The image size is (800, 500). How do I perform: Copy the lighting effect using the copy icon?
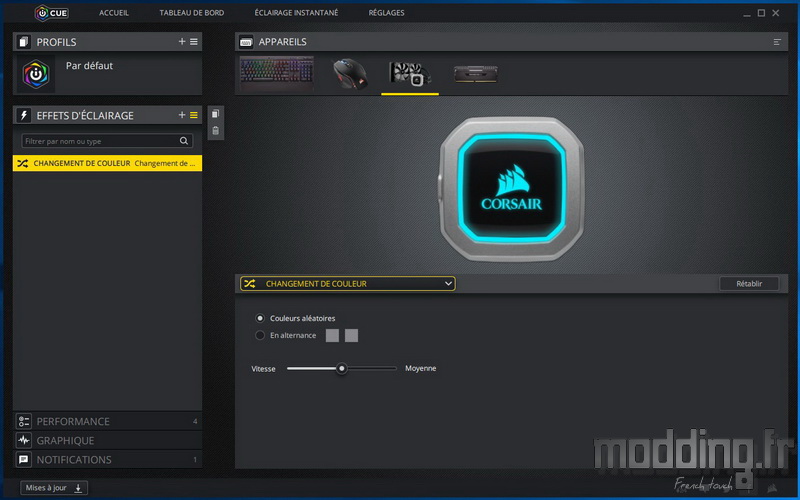(x=215, y=114)
